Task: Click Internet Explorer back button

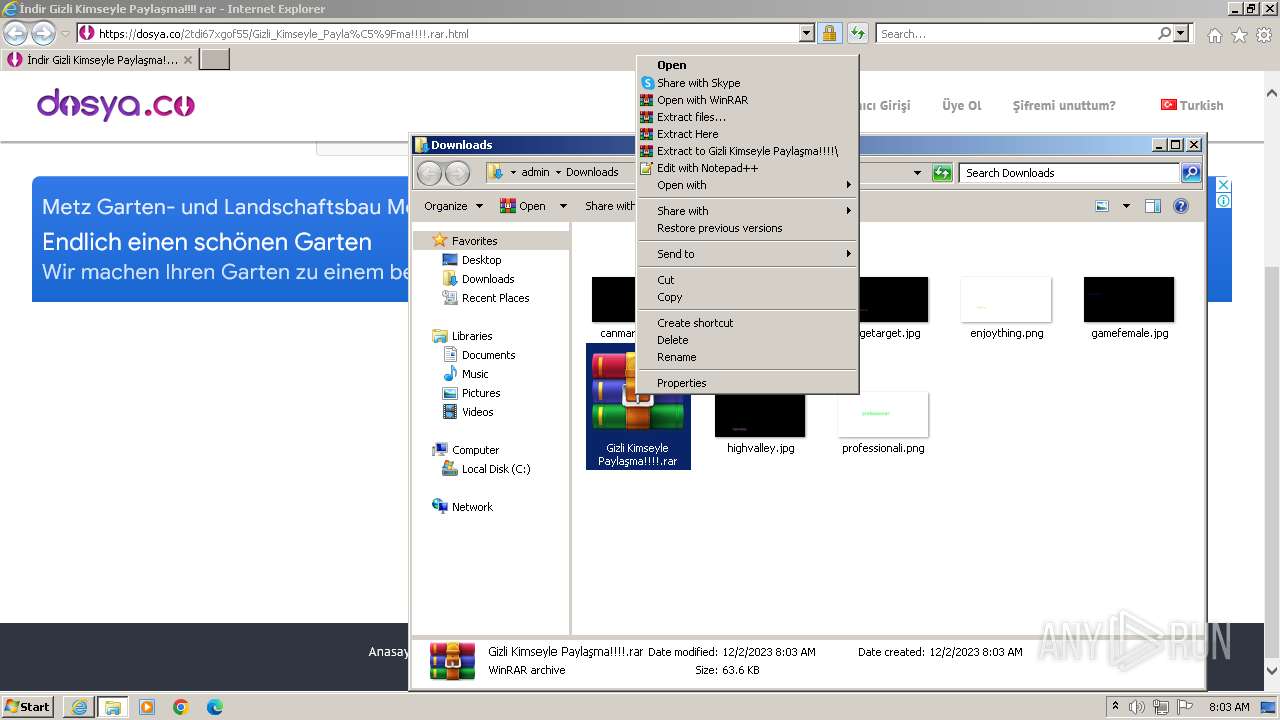Action: (15, 34)
